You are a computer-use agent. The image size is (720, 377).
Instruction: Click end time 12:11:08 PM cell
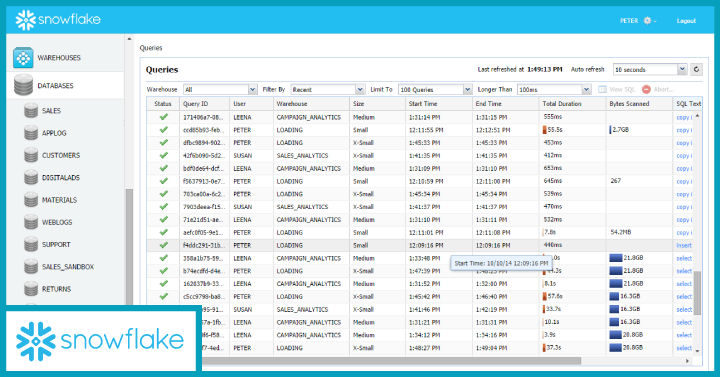point(505,233)
